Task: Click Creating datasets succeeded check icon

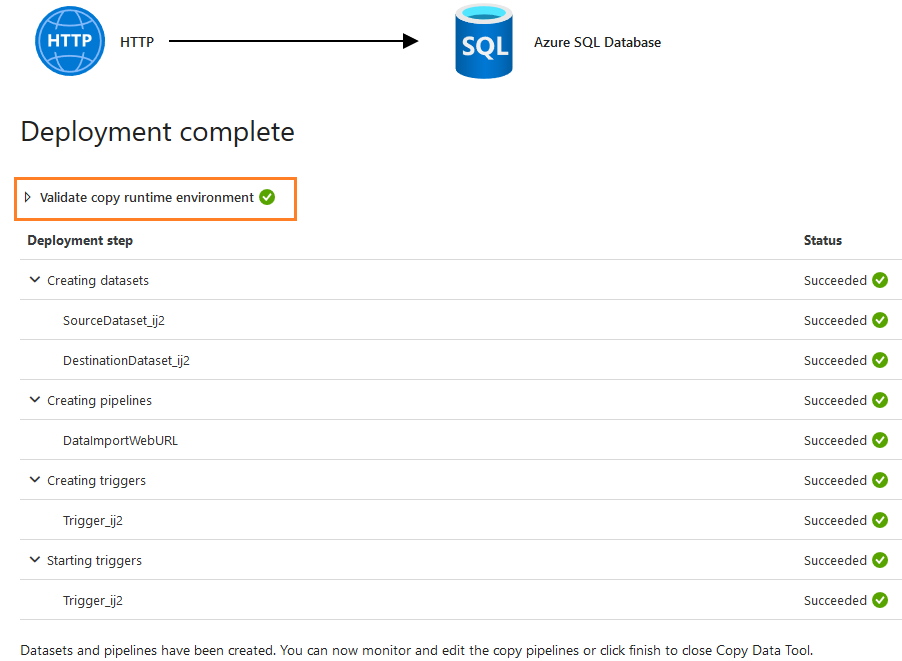Action: (x=880, y=281)
